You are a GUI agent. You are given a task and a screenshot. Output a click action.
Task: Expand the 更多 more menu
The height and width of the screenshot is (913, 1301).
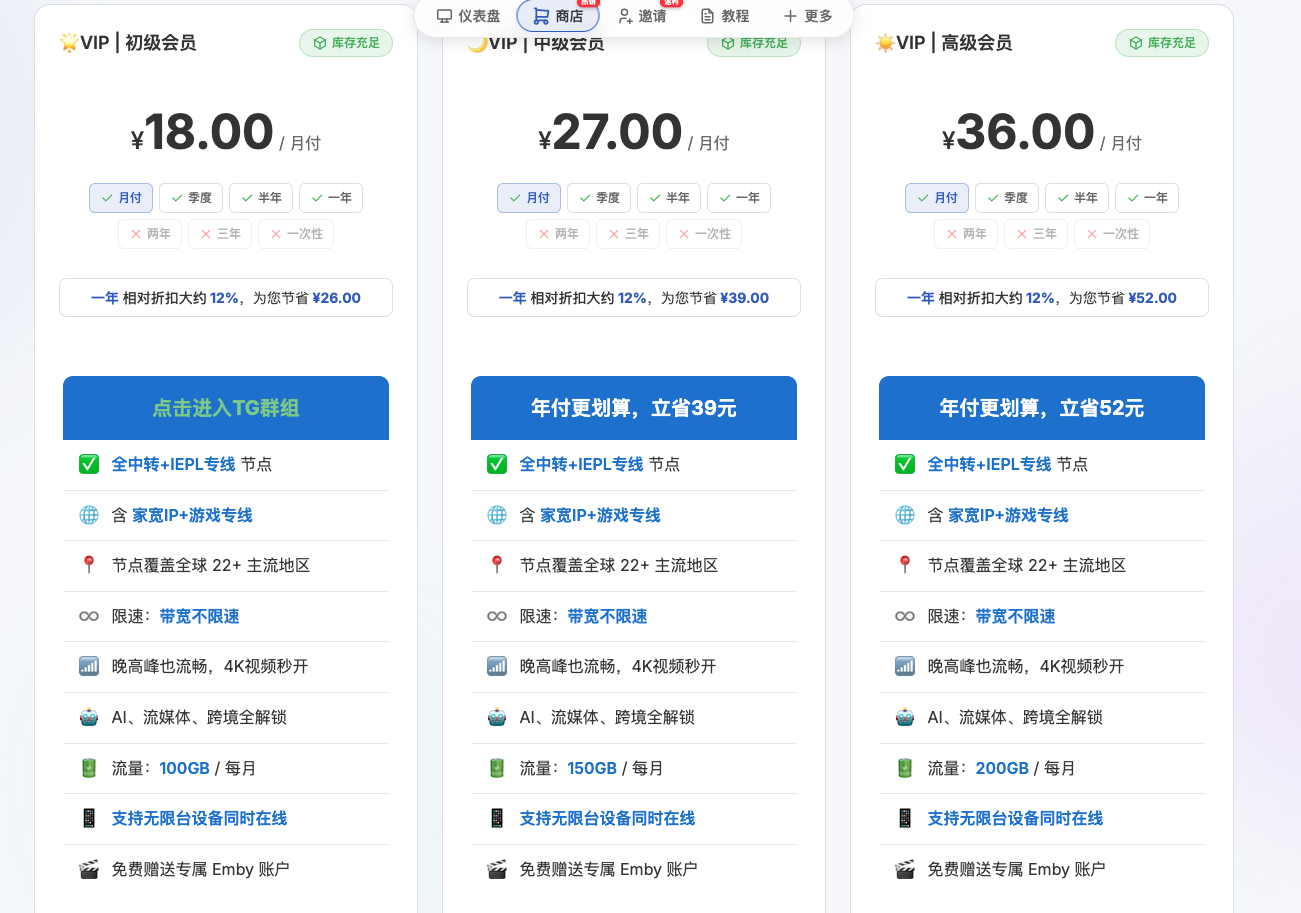(807, 16)
